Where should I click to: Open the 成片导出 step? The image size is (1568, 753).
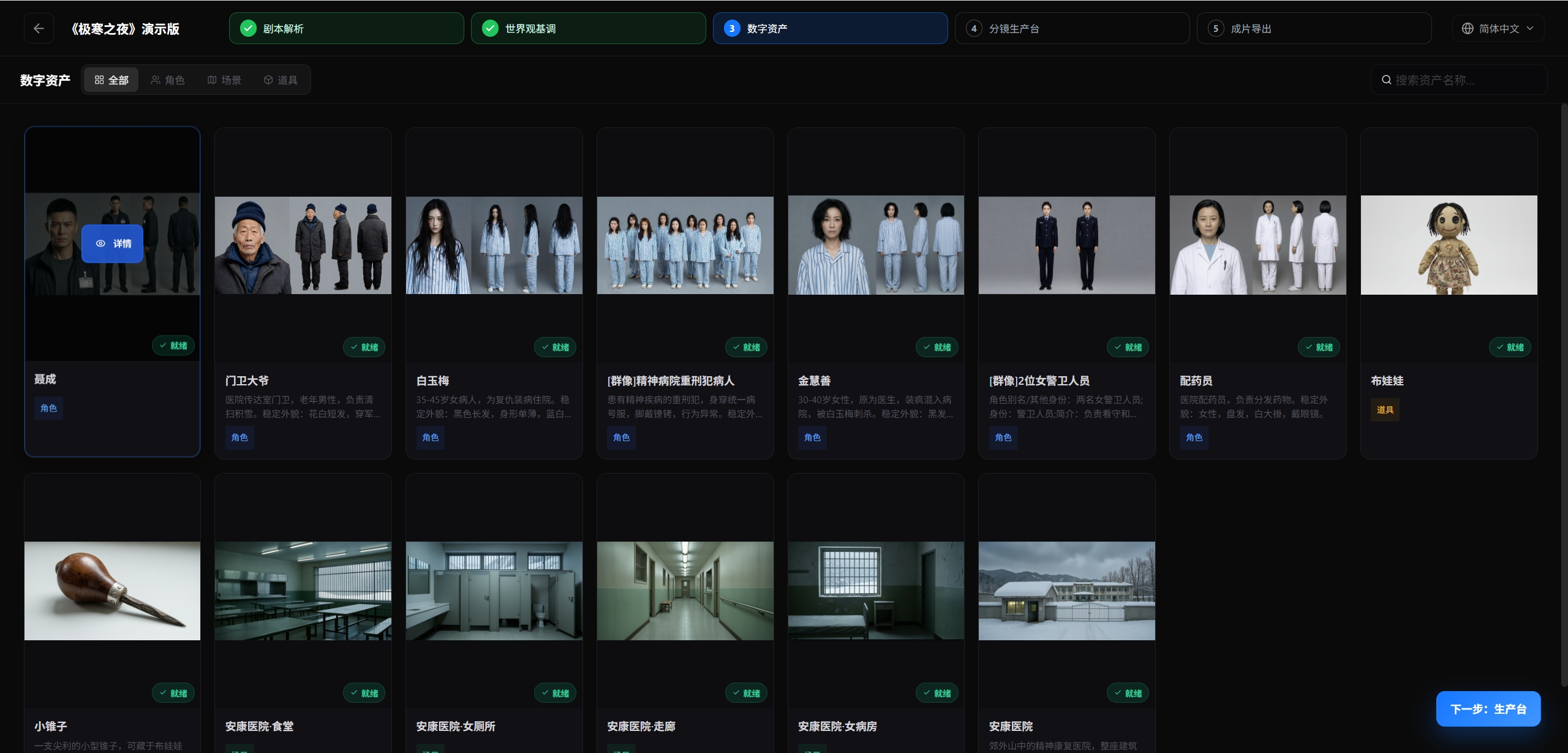point(1314,28)
